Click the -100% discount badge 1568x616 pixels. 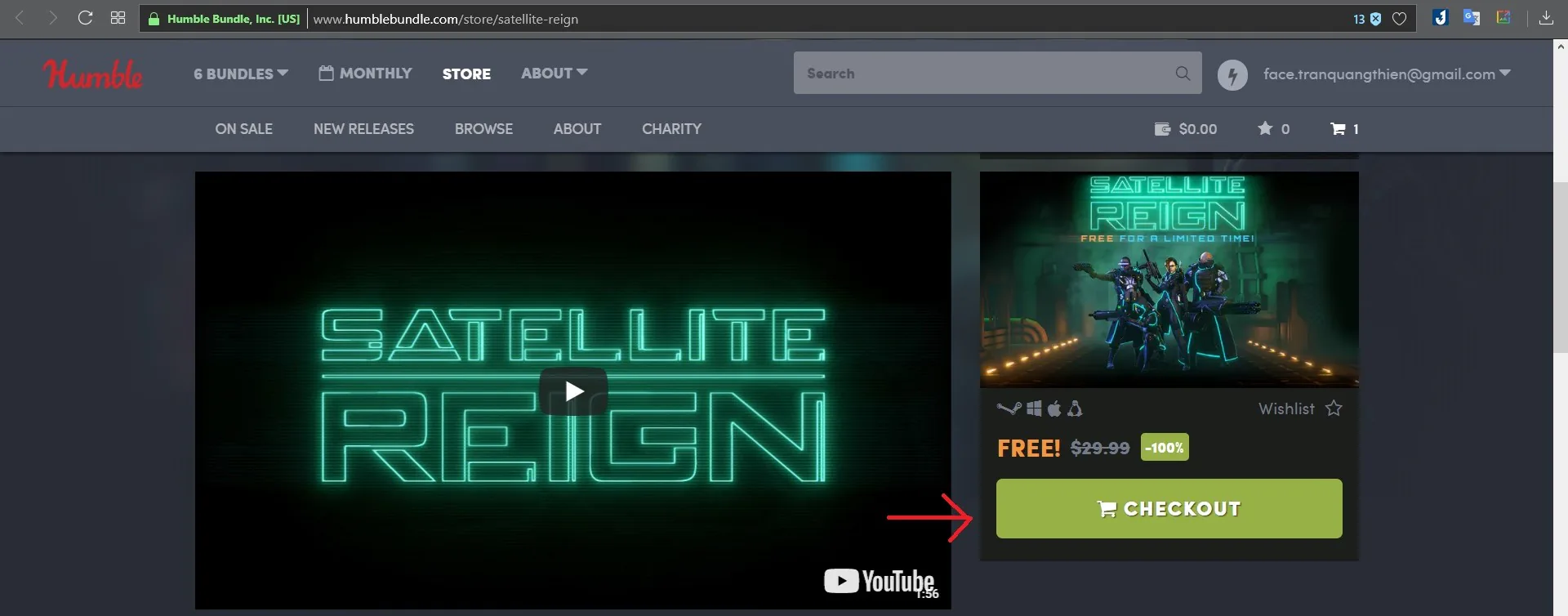(1165, 448)
